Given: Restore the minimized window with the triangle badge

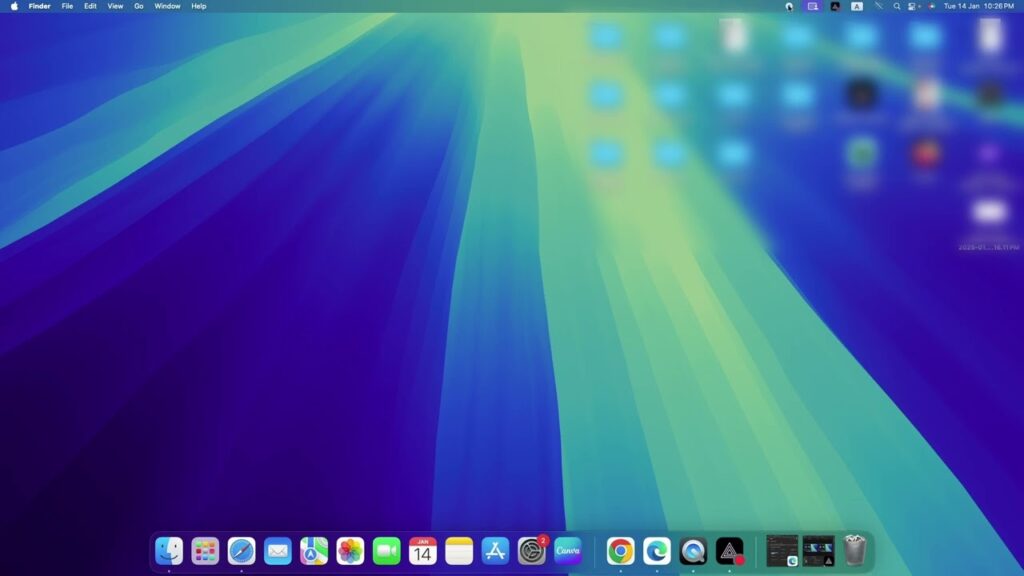Looking at the screenshot, I should point(818,551).
